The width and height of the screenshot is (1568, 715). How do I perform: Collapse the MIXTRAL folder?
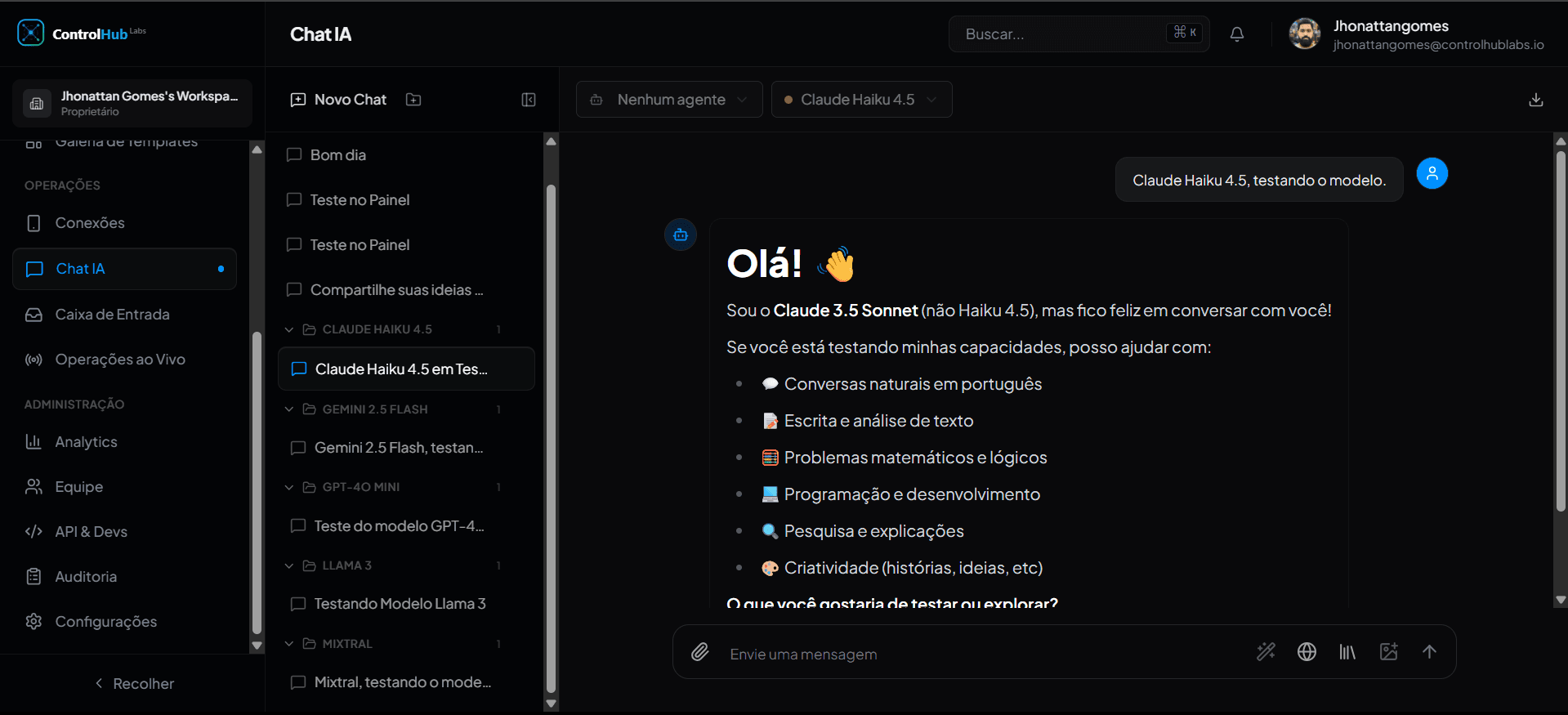pyautogui.click(x=288, y=644)
